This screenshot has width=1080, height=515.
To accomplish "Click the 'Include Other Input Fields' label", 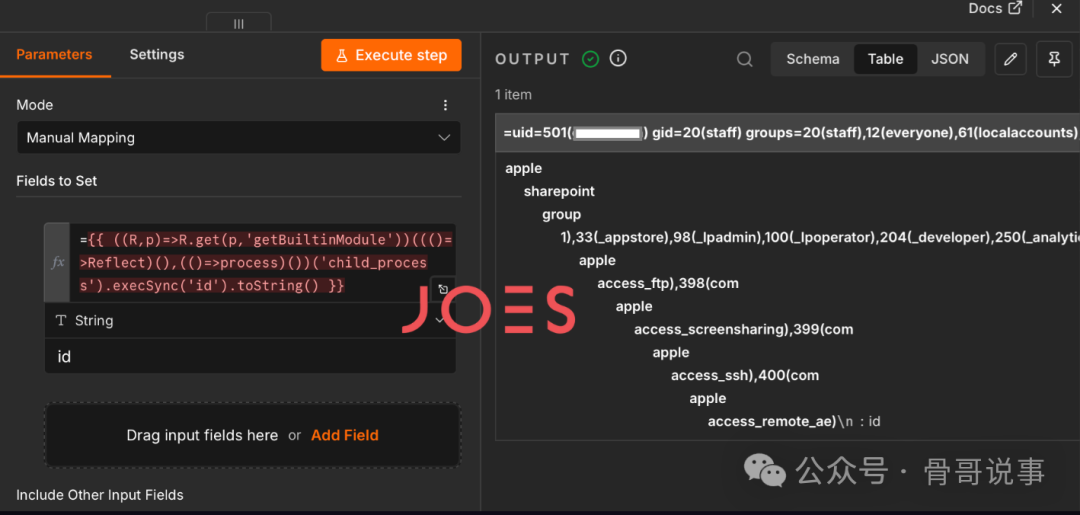I will (x=100, y=495).
